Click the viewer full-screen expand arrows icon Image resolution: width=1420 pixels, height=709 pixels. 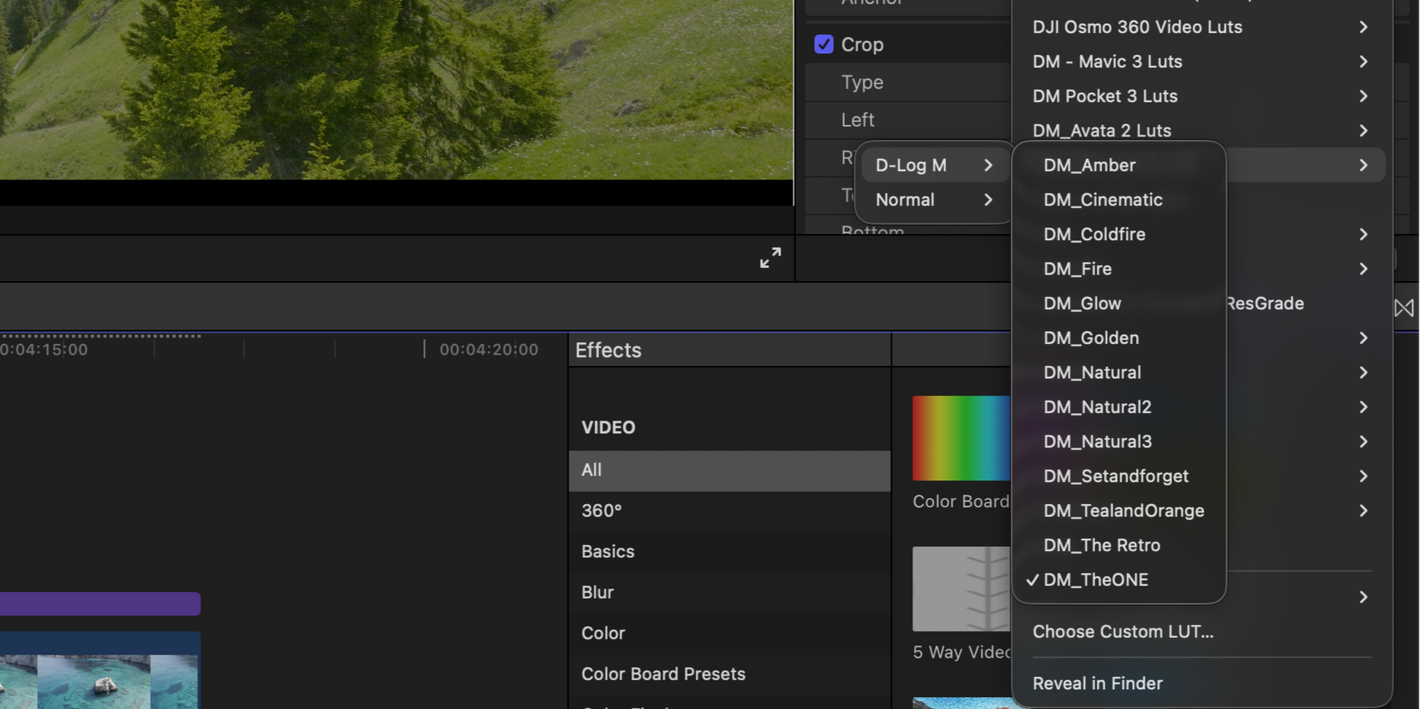(770, 258)
